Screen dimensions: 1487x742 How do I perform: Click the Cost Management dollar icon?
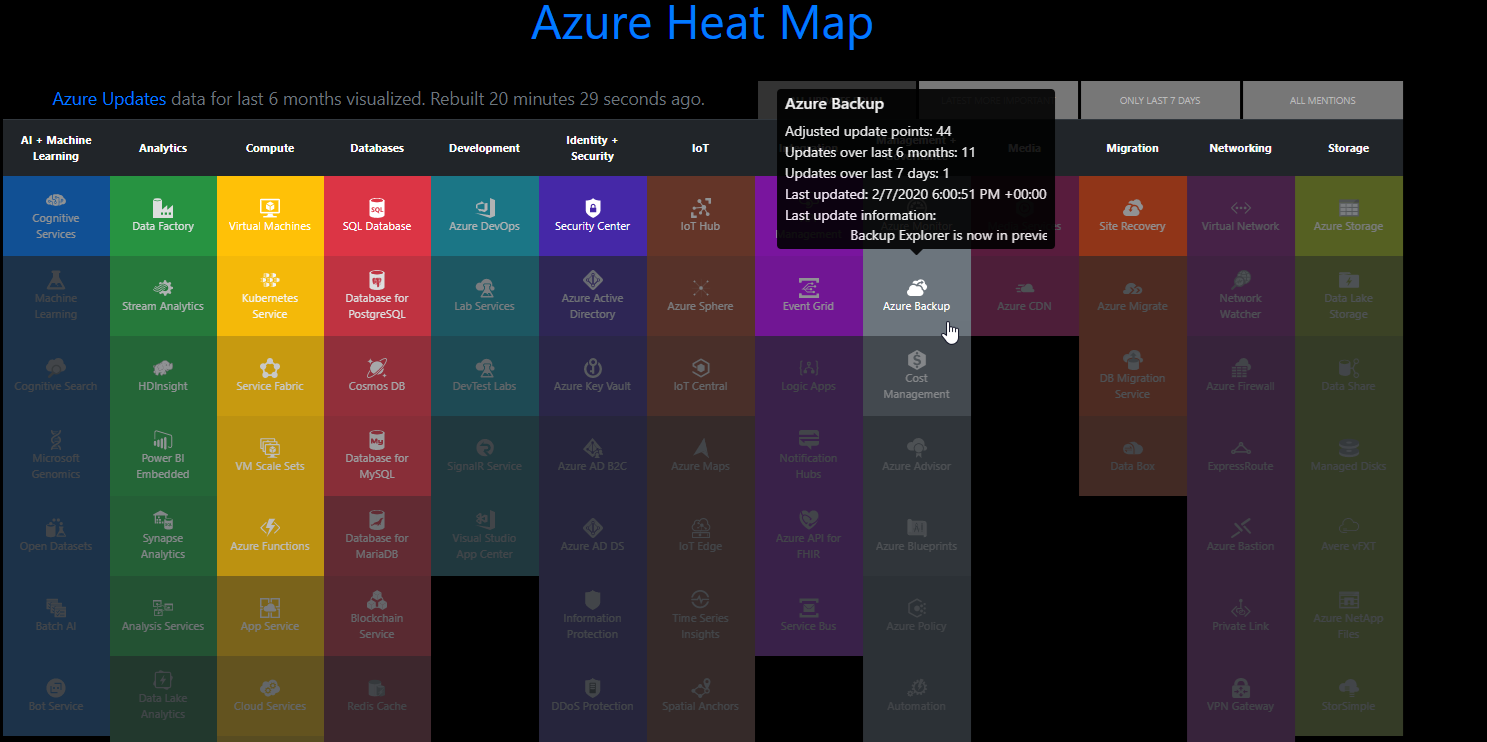[x=916, y=359]
